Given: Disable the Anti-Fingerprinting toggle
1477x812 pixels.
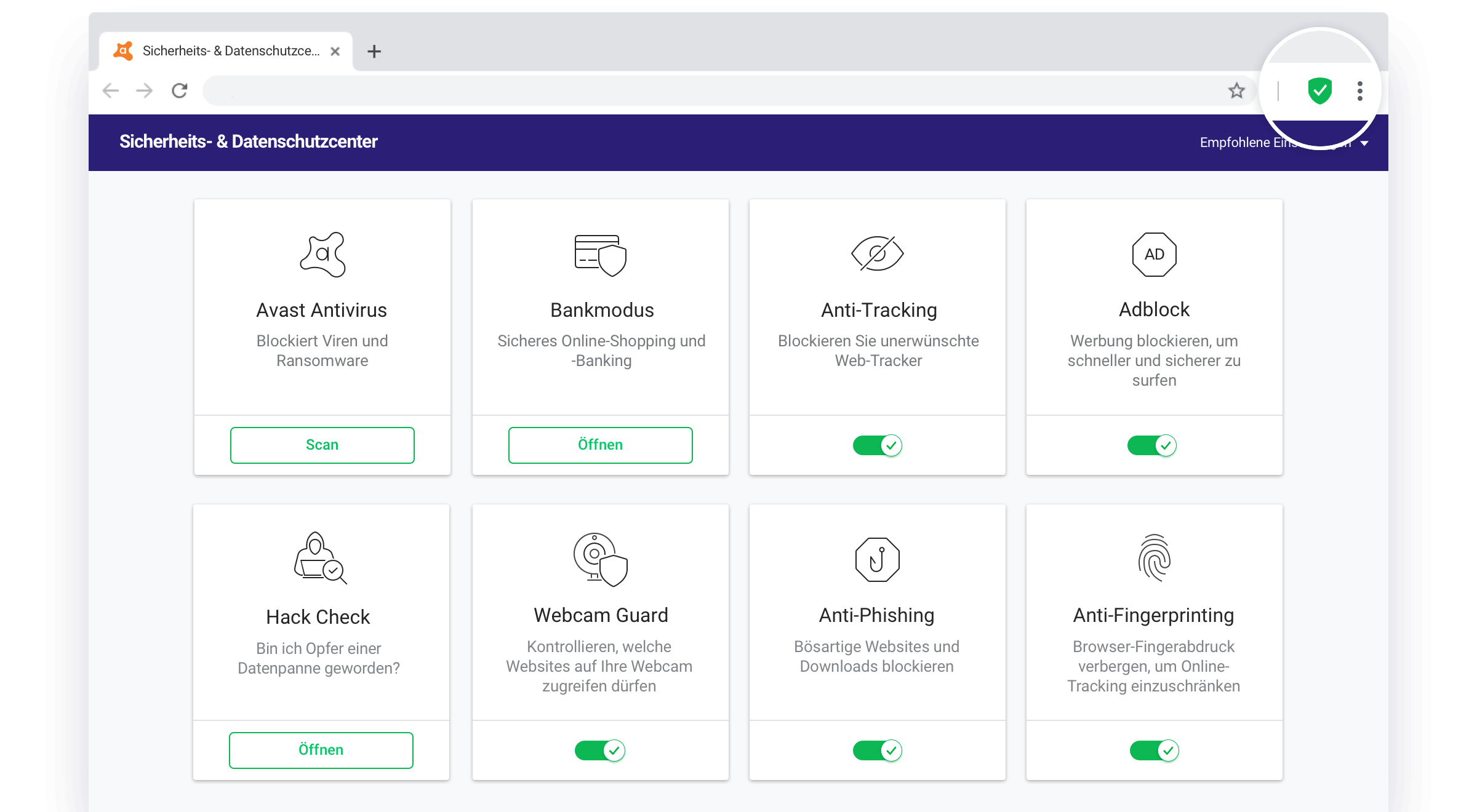Looking at the screenshot, I should click(1154, 750).
